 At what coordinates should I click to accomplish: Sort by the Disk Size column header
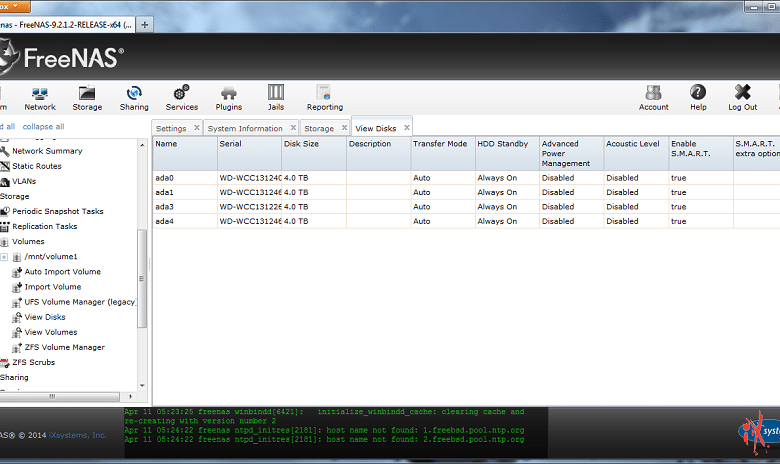[314, 153]
